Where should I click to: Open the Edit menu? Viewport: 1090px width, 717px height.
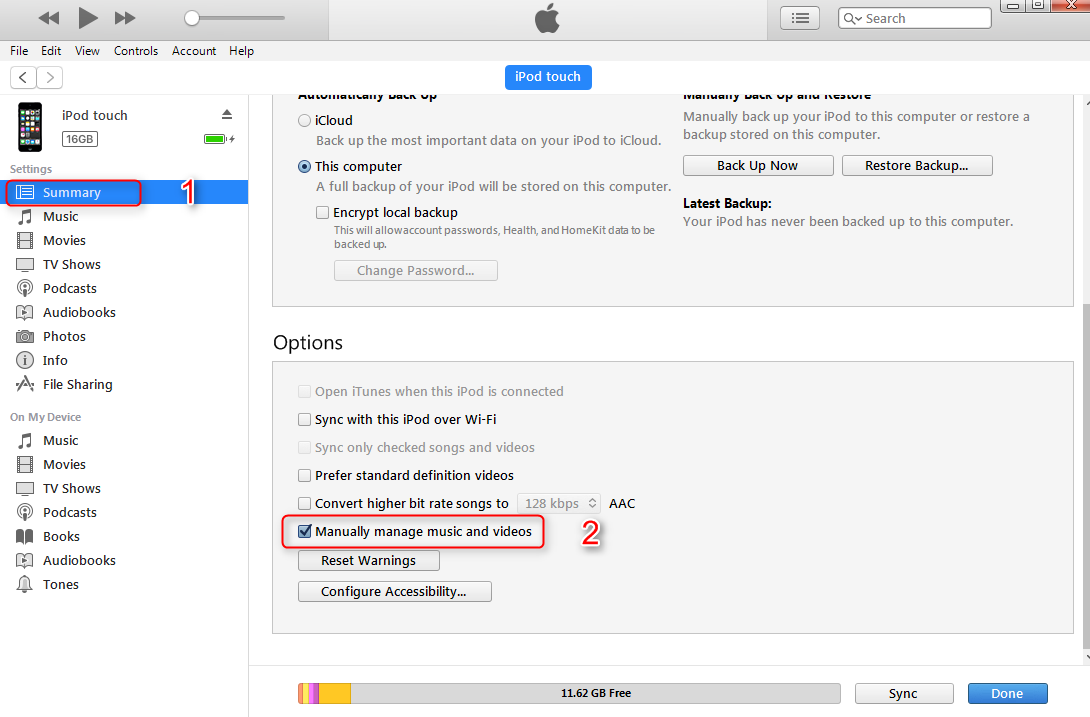[51, 51]
